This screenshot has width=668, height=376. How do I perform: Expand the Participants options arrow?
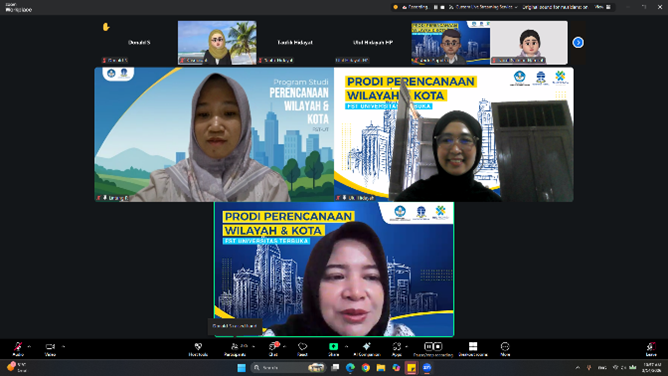point(253,347)
